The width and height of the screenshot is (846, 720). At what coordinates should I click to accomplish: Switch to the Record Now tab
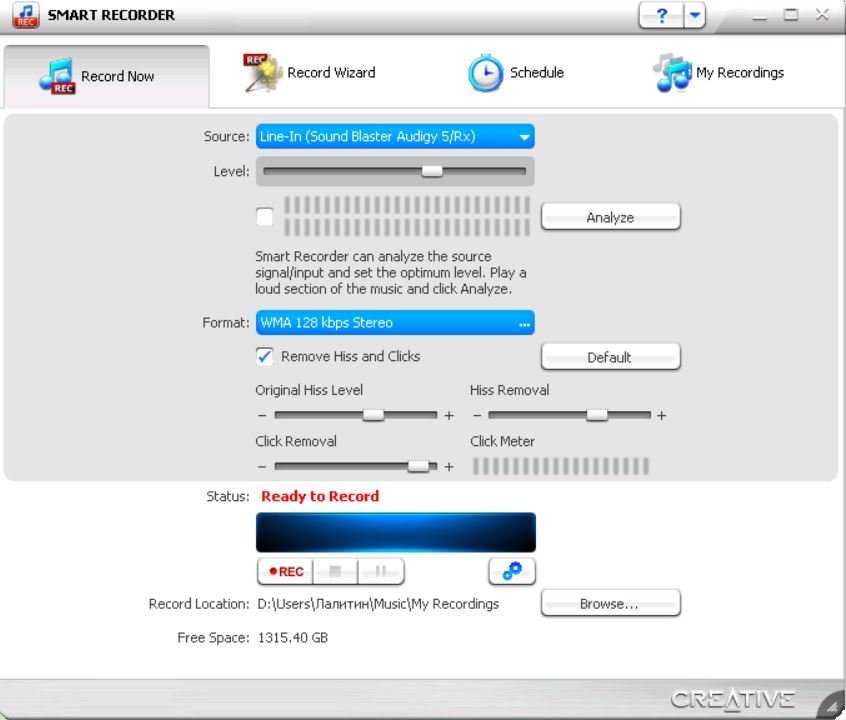pyautogui.click(x=106, y=76)
